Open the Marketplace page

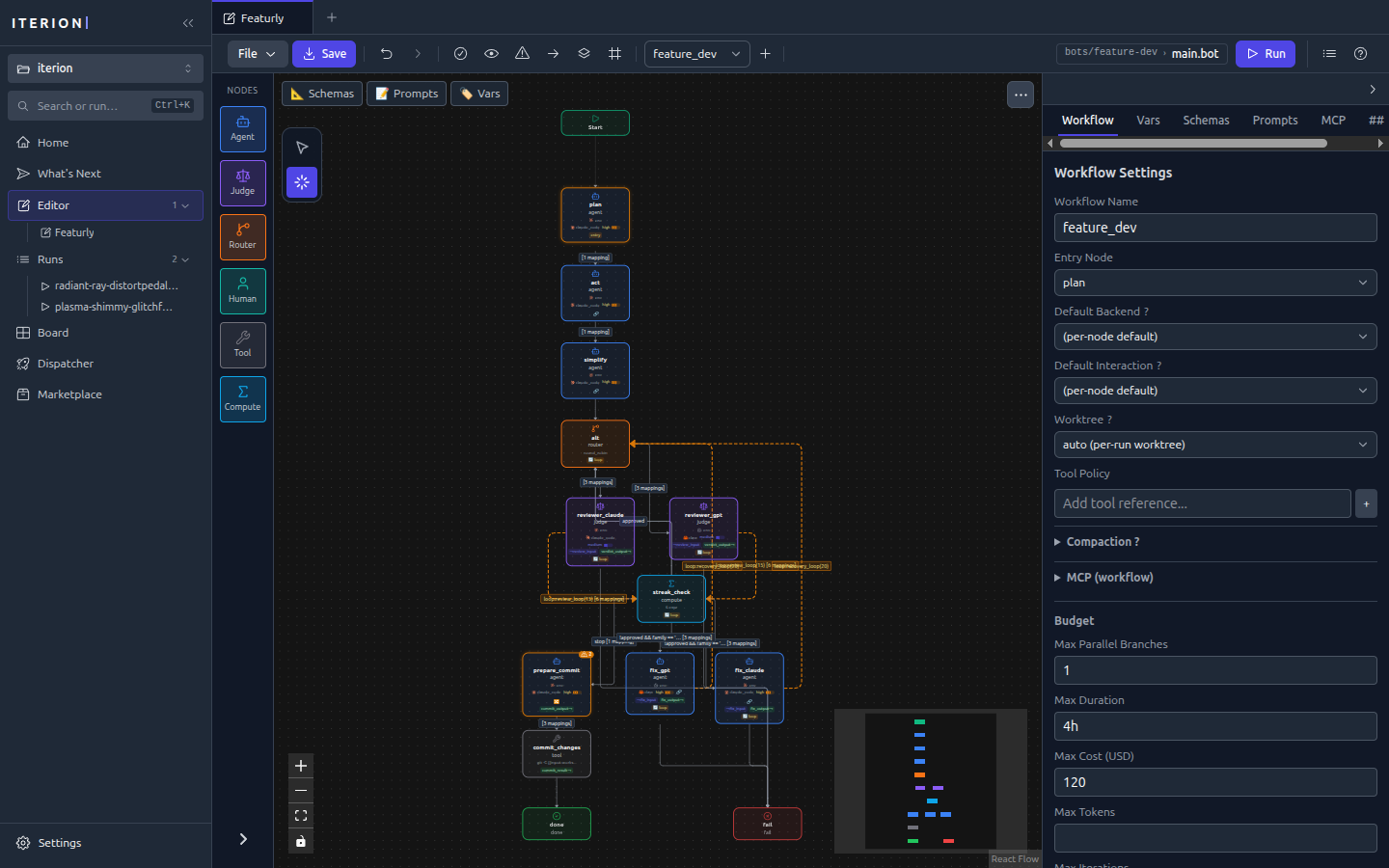106,394
